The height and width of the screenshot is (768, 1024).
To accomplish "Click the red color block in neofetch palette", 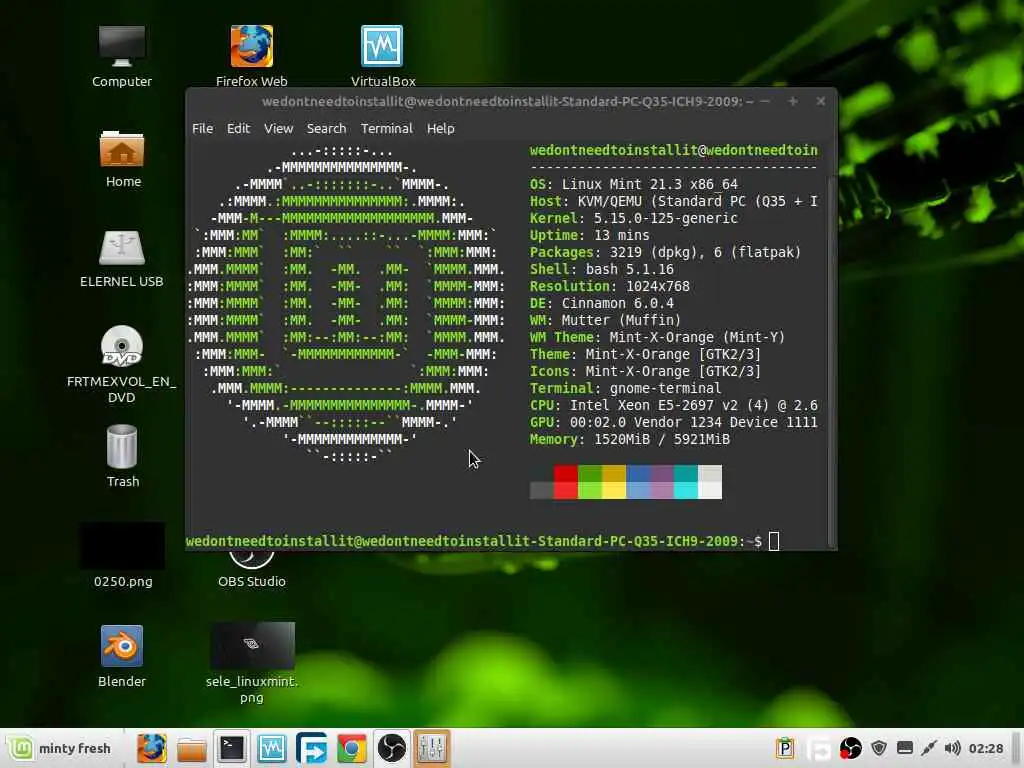I will 566,482.
